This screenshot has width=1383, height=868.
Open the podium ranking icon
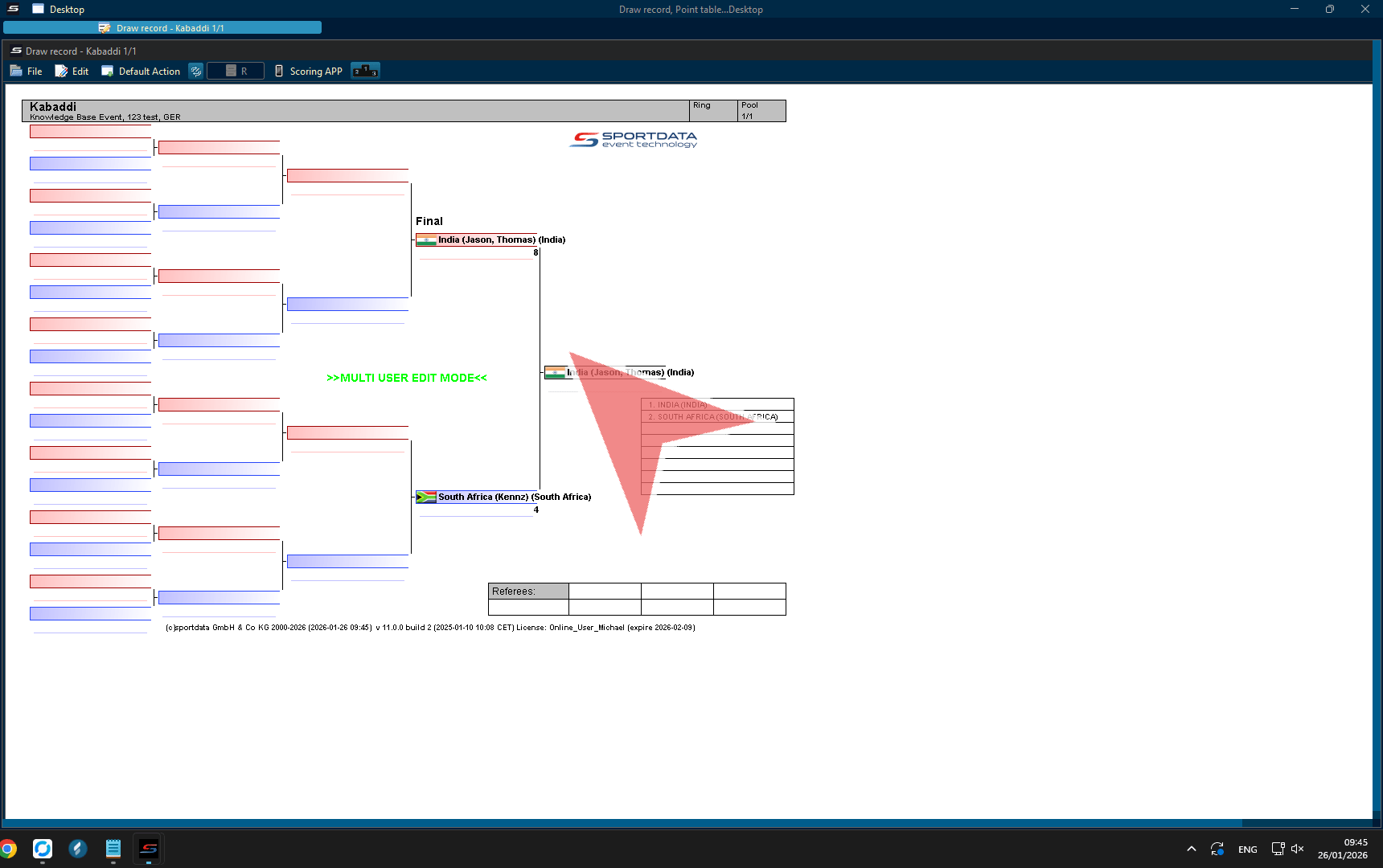point(365,72)
